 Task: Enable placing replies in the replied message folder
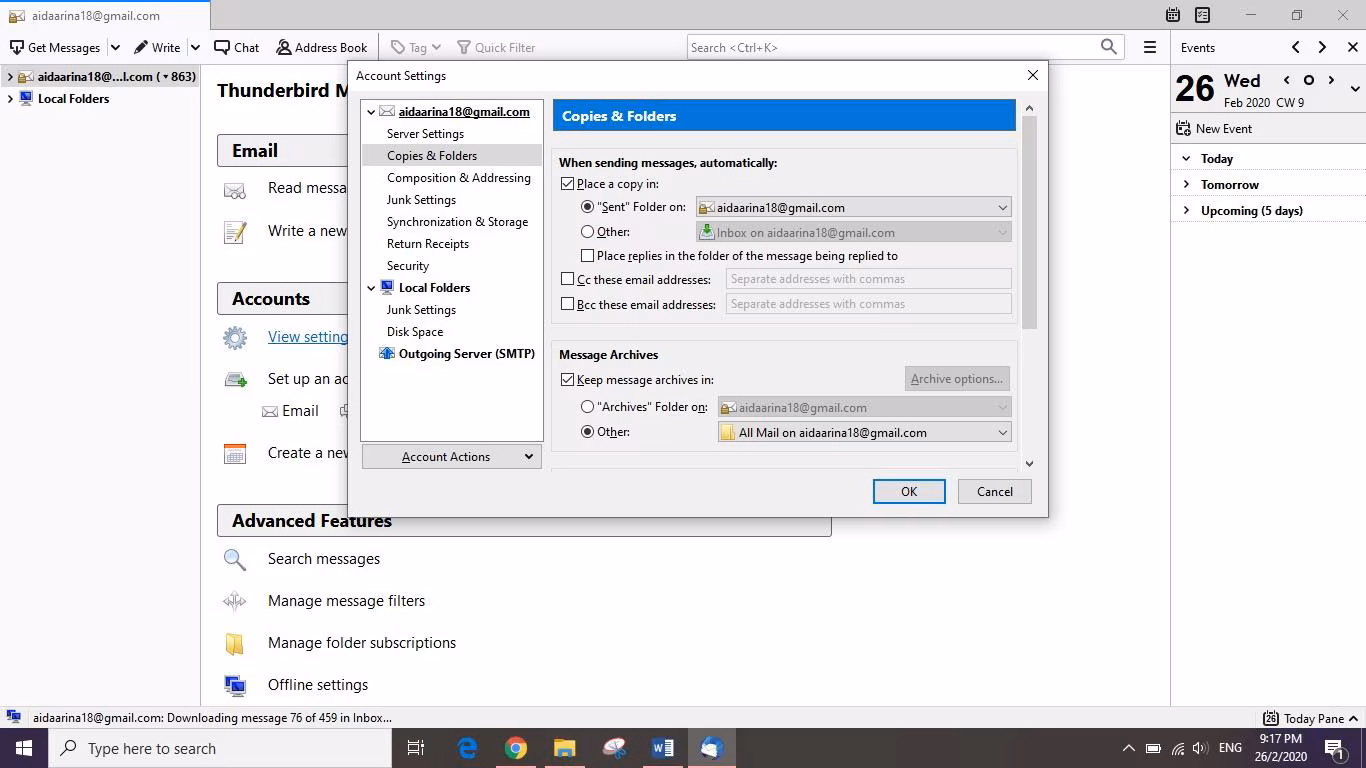(588, 256)
